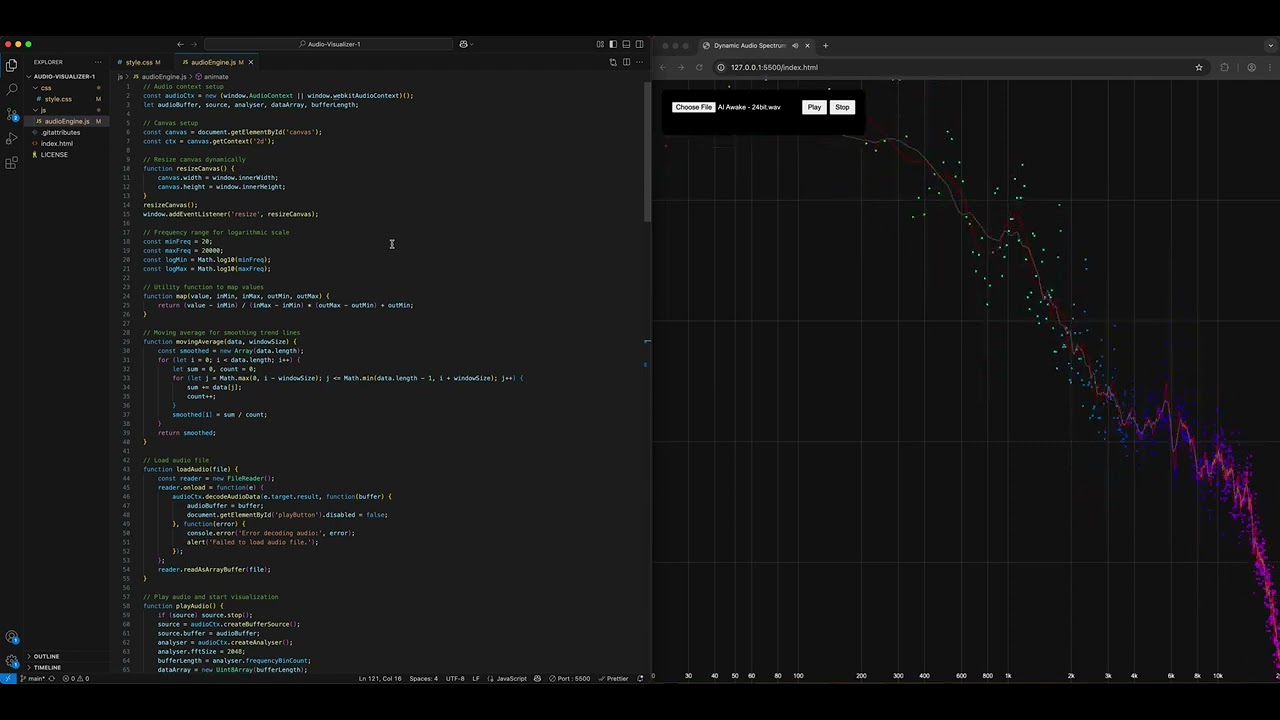Open the Run and Debug view
Image resolution: width=1280 pixels, height=720 pixels.
tap(12, 138)
